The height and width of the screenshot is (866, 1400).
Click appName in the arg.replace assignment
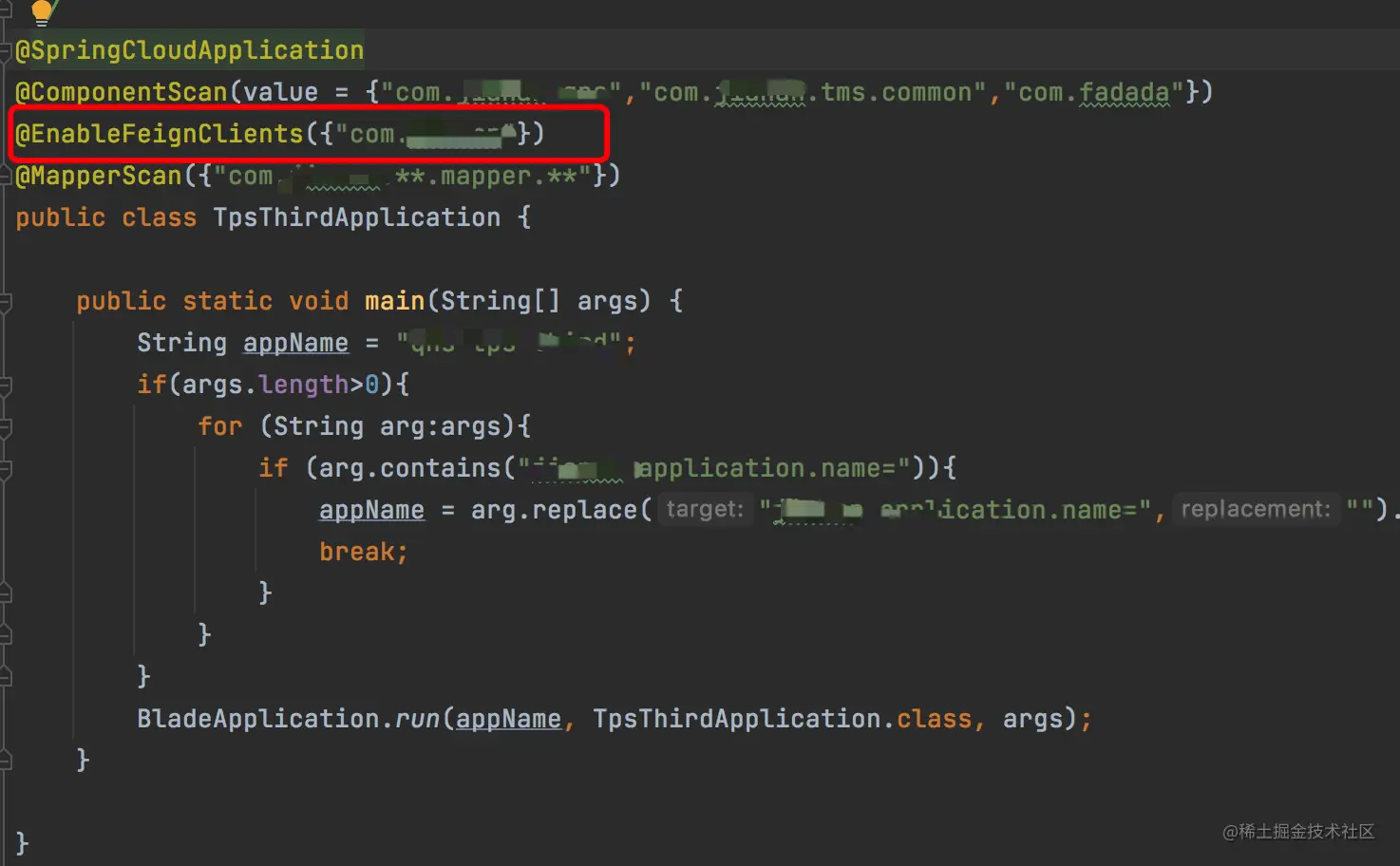(x=371, y=510)
